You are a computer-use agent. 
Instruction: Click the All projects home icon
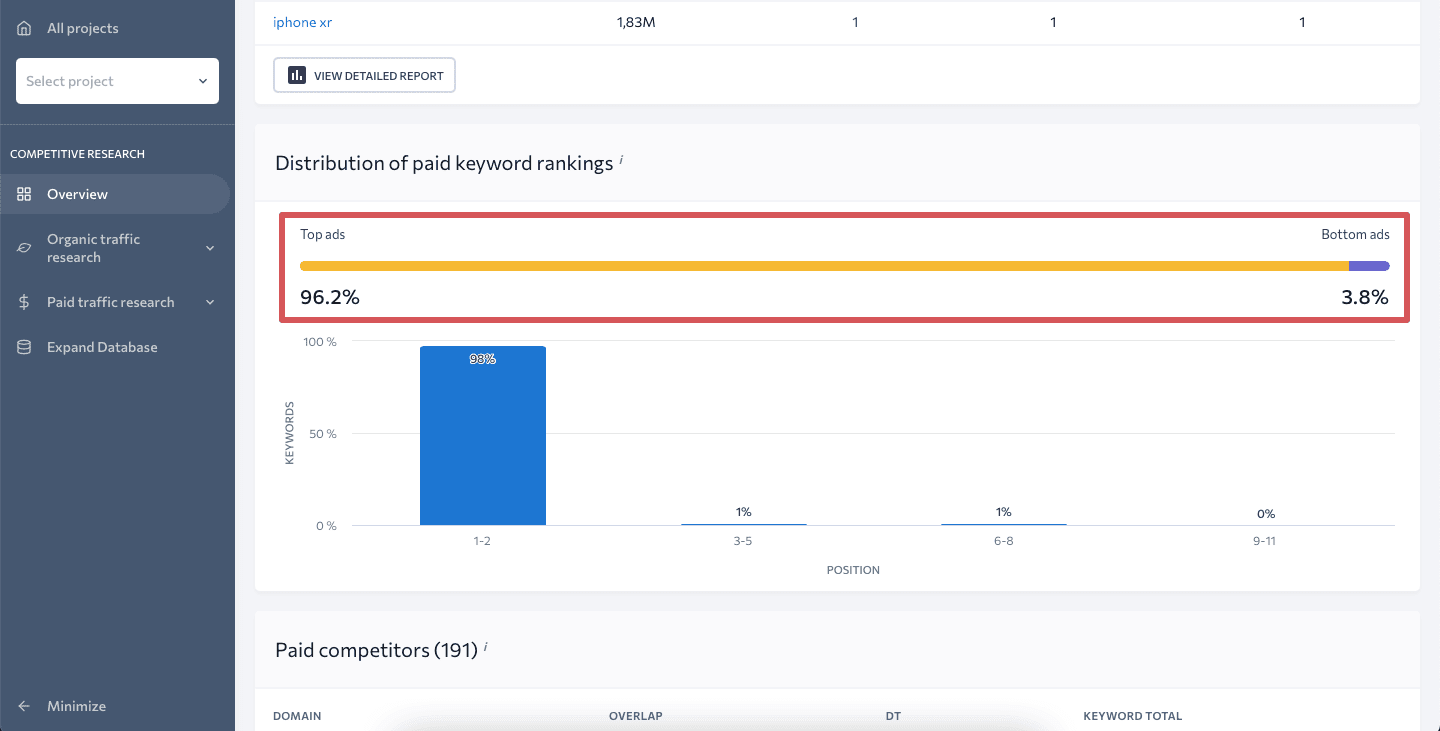[x=24, y=28]
